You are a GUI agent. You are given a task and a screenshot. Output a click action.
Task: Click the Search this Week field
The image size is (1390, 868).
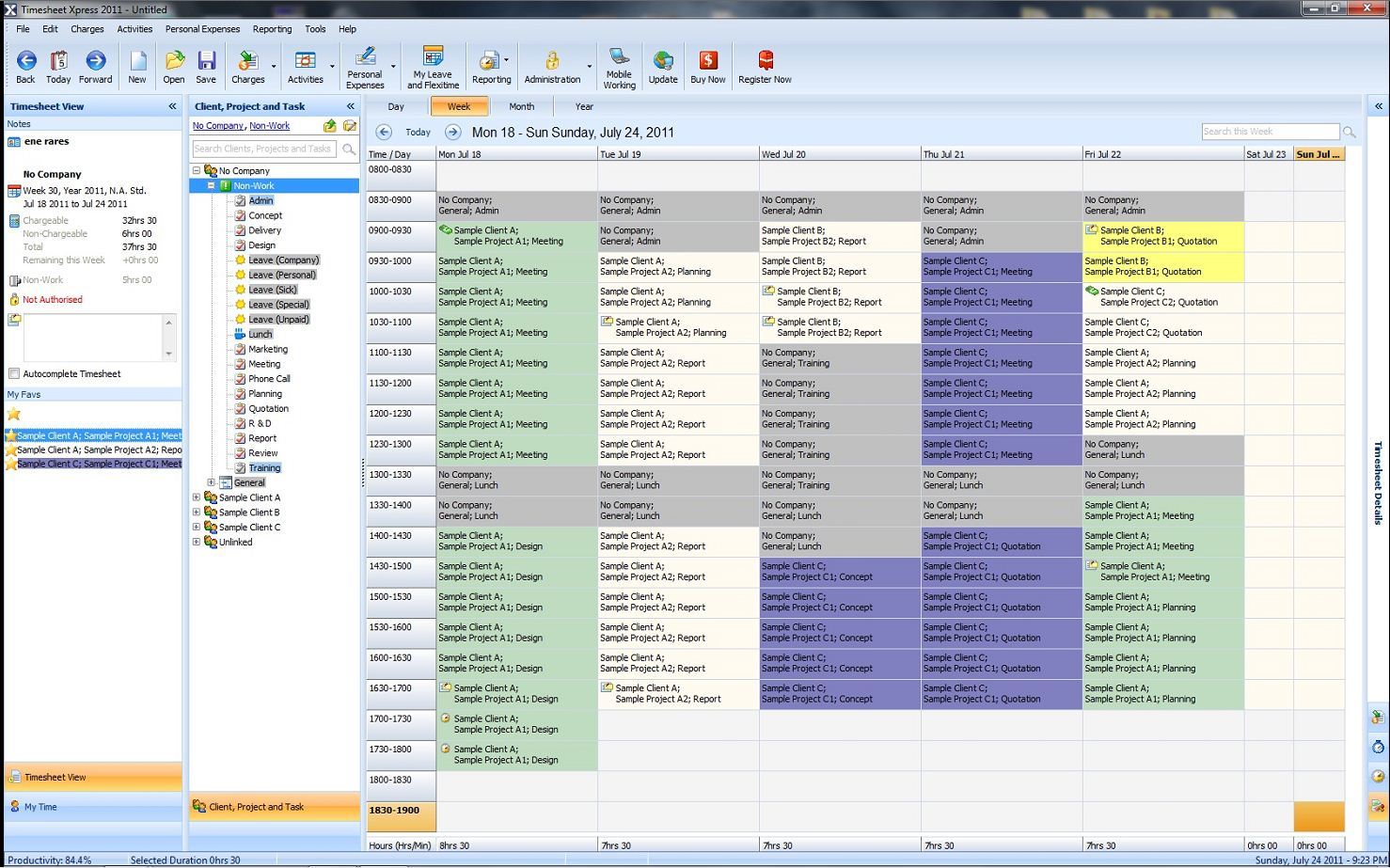point(1270,132)
